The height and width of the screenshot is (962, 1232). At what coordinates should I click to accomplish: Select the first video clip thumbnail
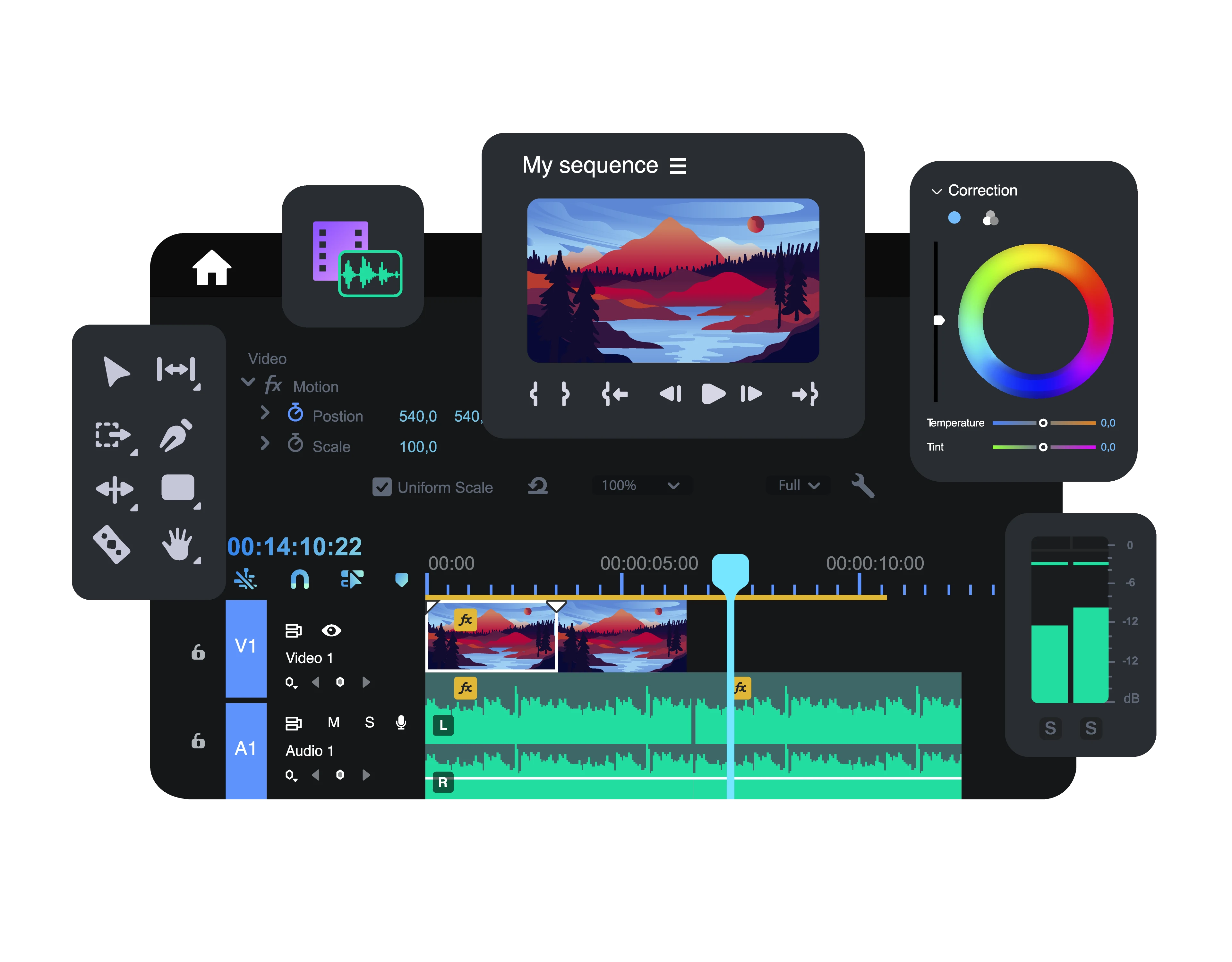click(491, 636)
